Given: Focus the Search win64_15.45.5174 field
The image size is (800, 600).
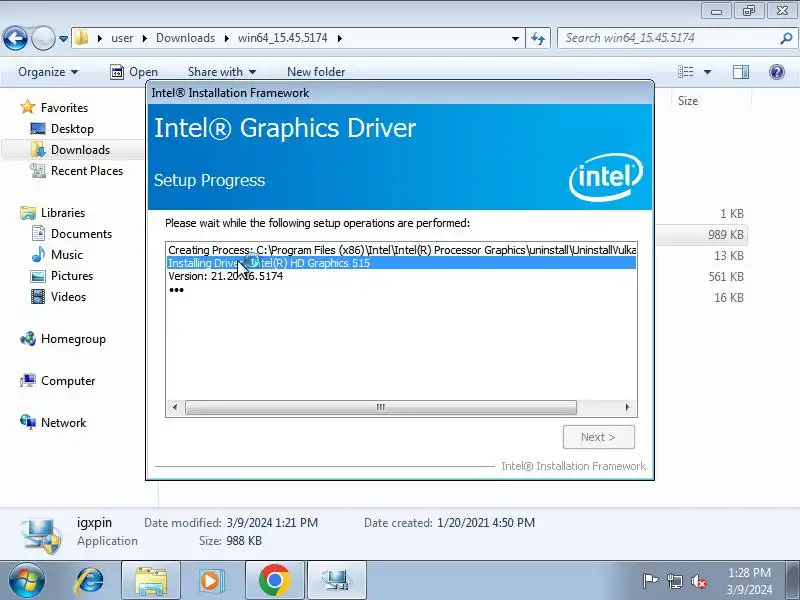Looking at the screenshot, I should click(668, 38).
